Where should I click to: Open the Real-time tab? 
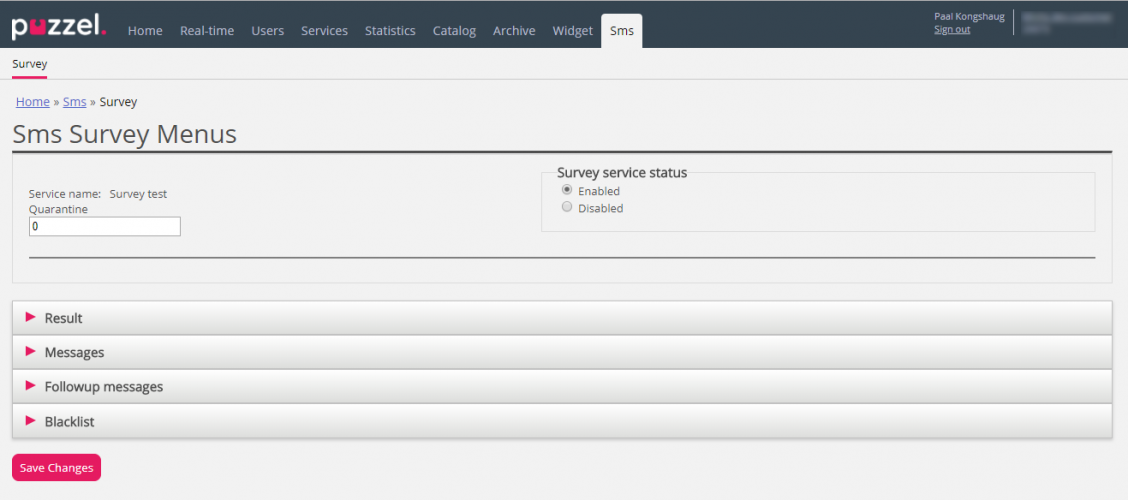coord(207,31)
